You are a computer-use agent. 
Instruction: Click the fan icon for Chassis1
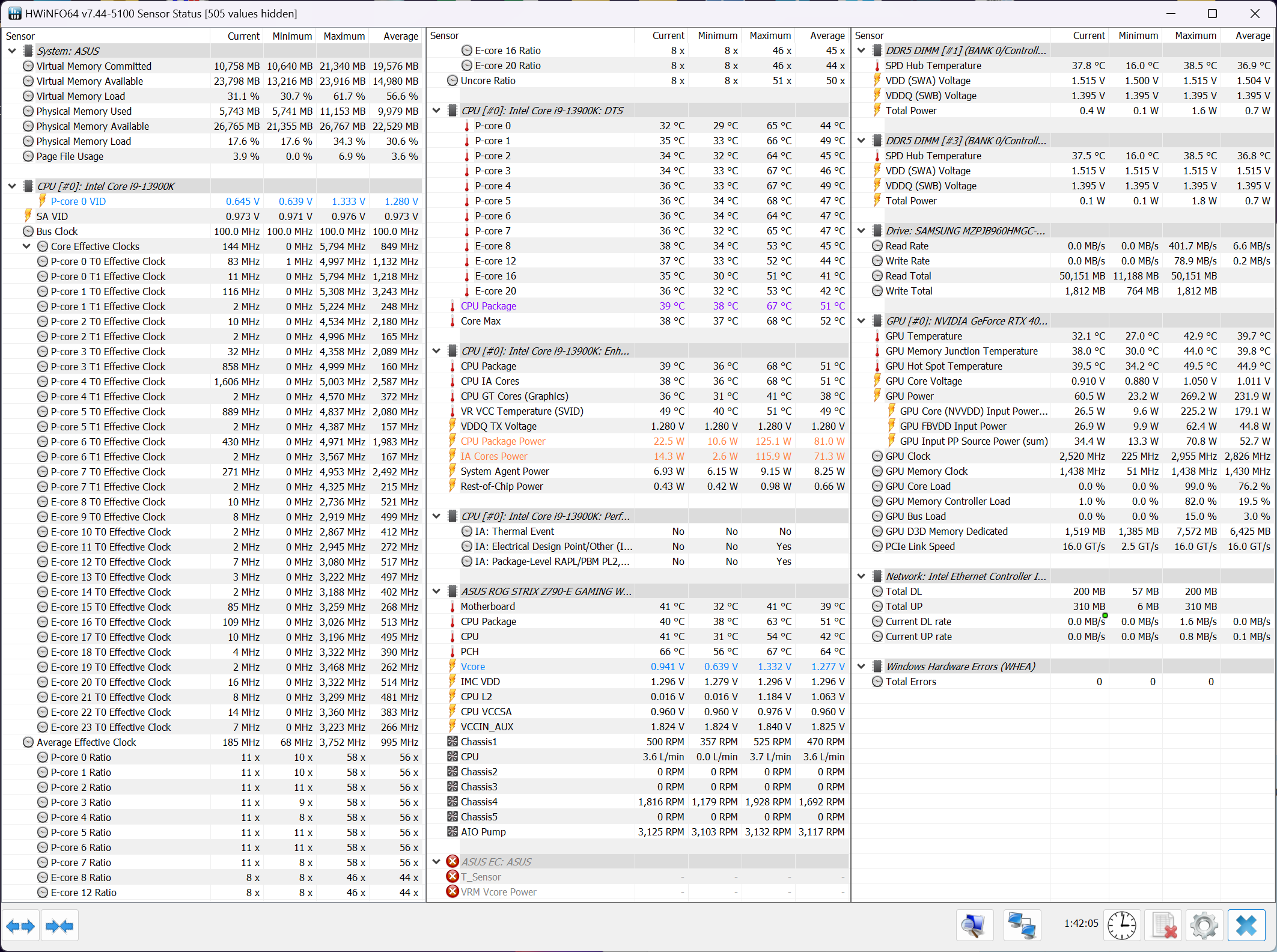coord(453,742)
